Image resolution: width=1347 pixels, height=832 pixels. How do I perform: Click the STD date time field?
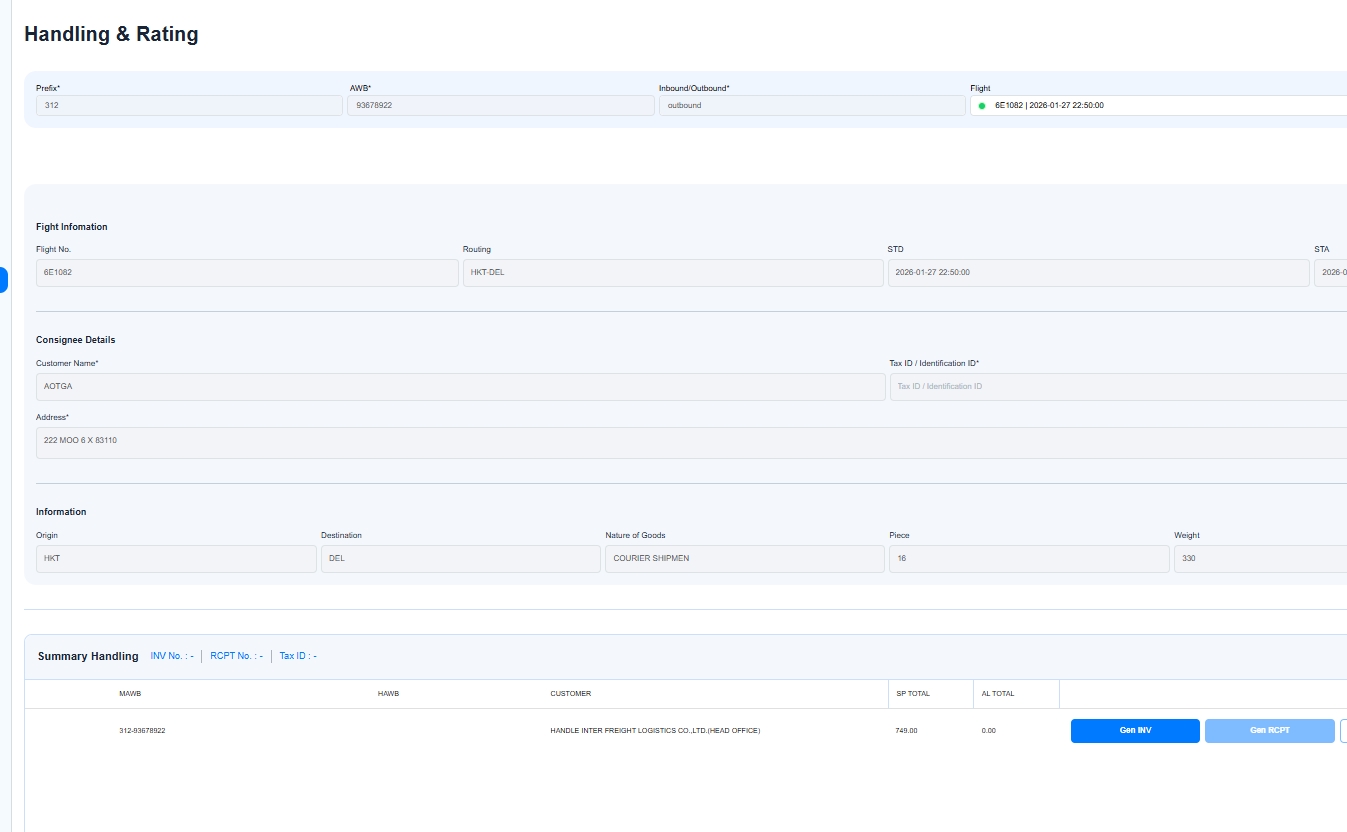pos(1098,273)
